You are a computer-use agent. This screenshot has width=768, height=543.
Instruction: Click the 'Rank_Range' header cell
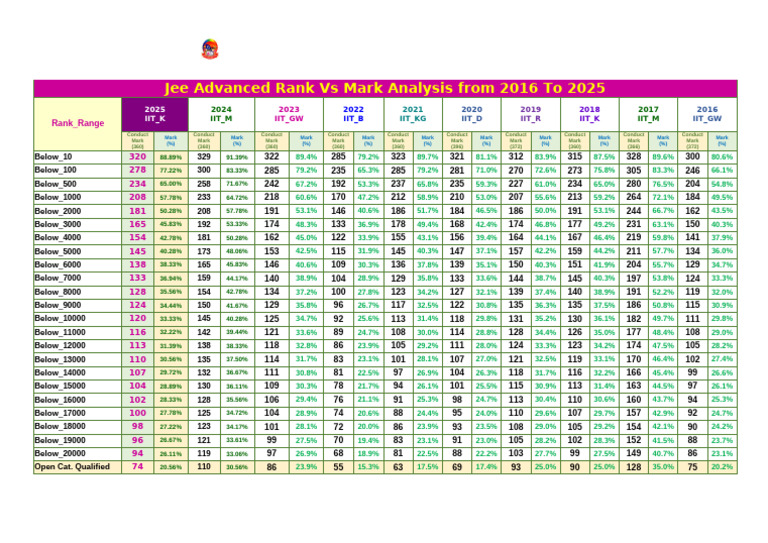click(x=77, y=124)
